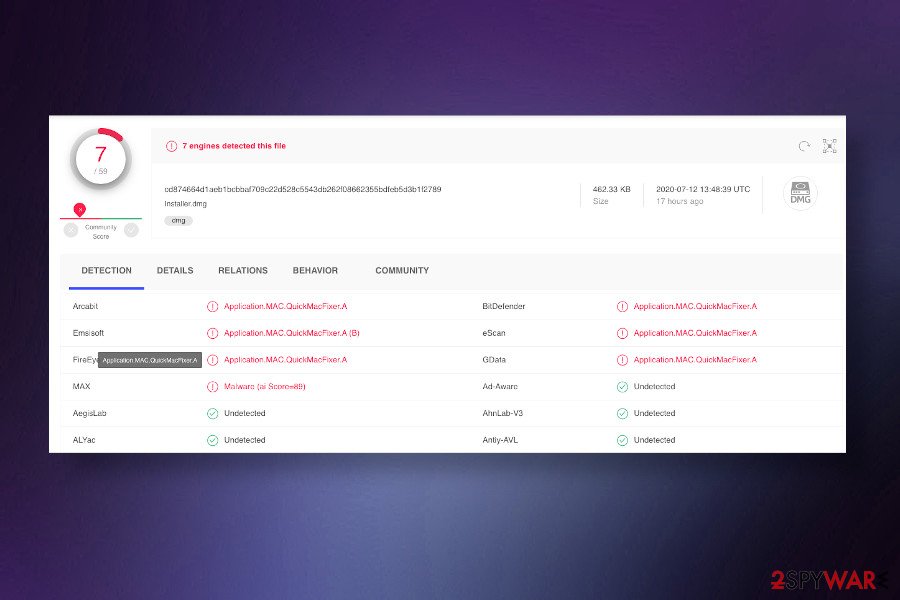Click the Installer.dmg file name
This screenshot has height=600, width=900.
(185, 203)
